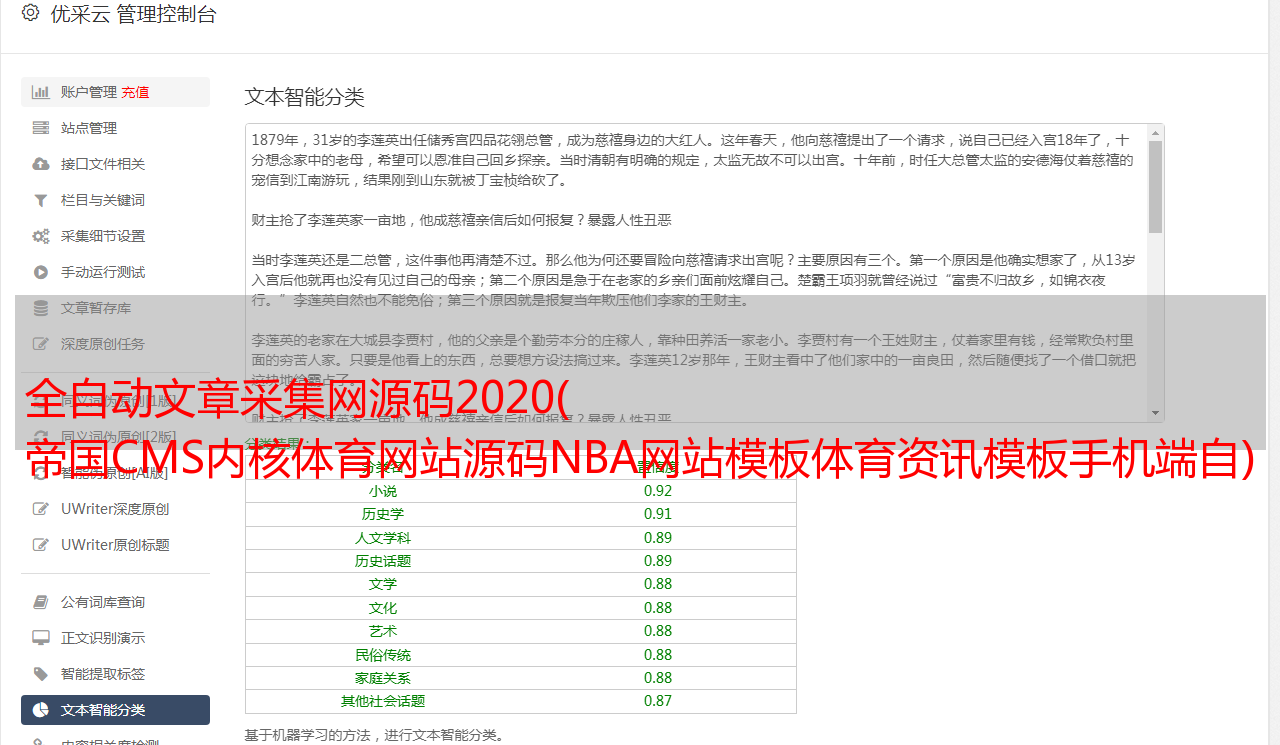The width and height of the screenshot is (1280, 745).
Task: Click the tag icon beside 智能提取标签
Action: [x=41, y=674]
